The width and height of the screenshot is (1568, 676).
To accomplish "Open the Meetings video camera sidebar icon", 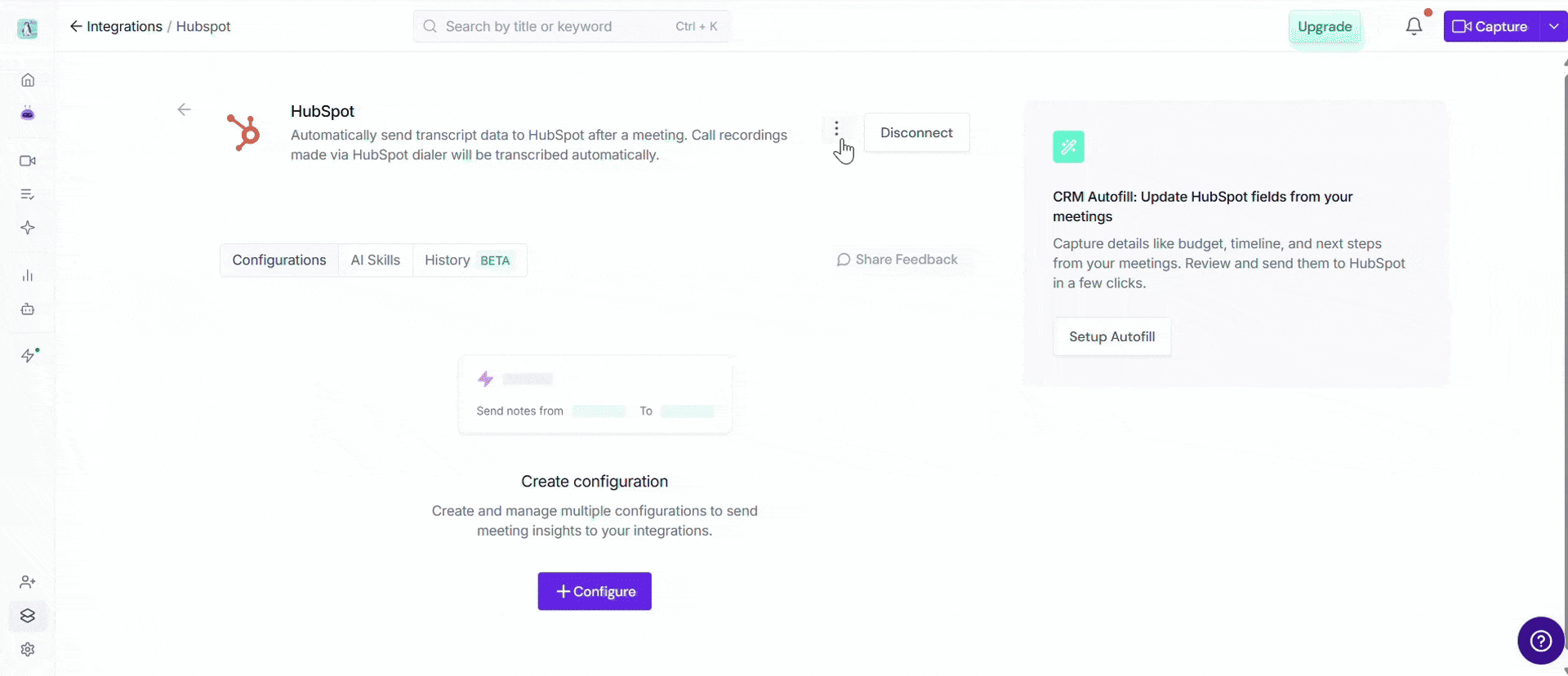I will click(x=28, y=161).
